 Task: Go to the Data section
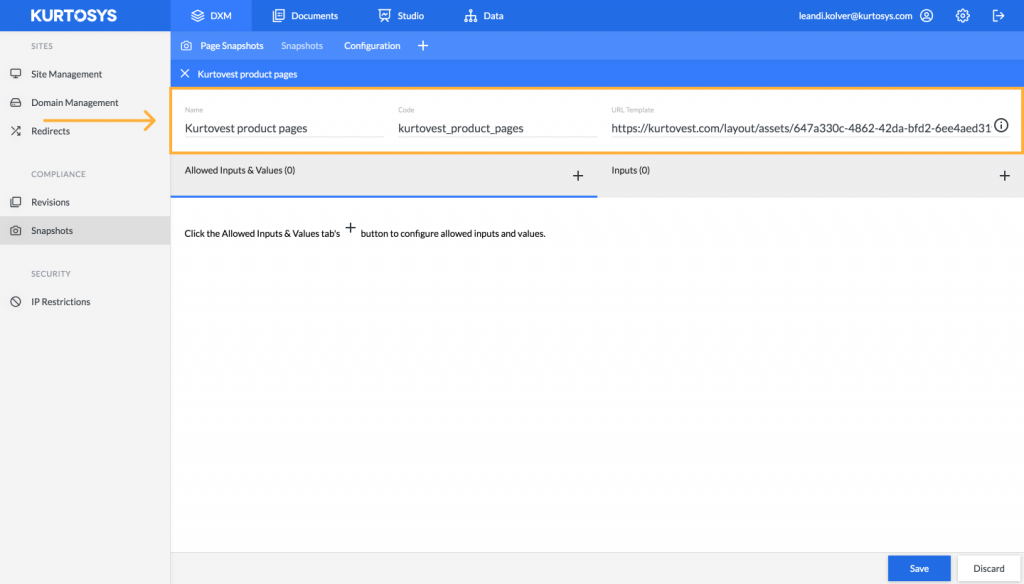click(483, 15)
